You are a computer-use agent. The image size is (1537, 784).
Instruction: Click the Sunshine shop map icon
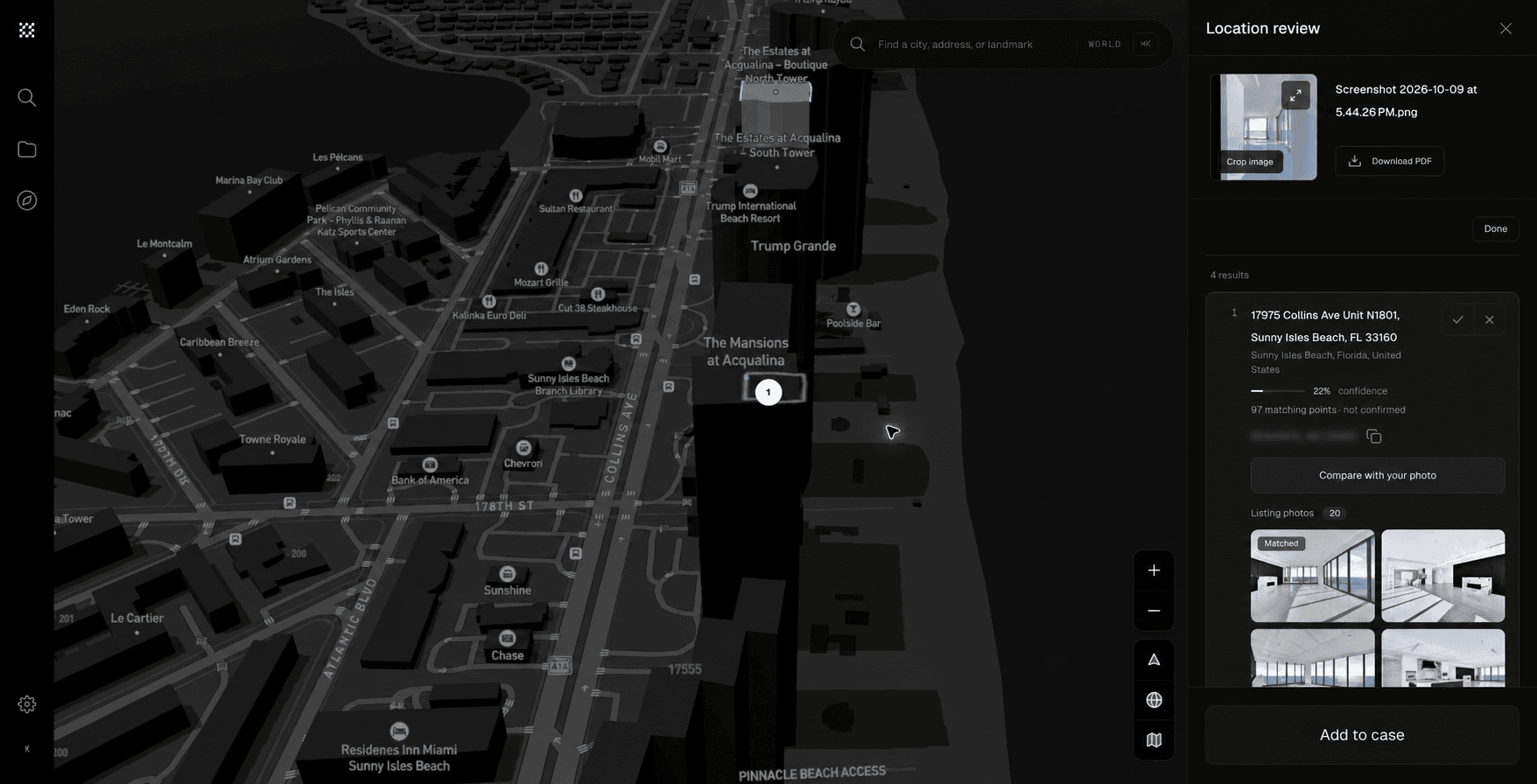[508, 574]
